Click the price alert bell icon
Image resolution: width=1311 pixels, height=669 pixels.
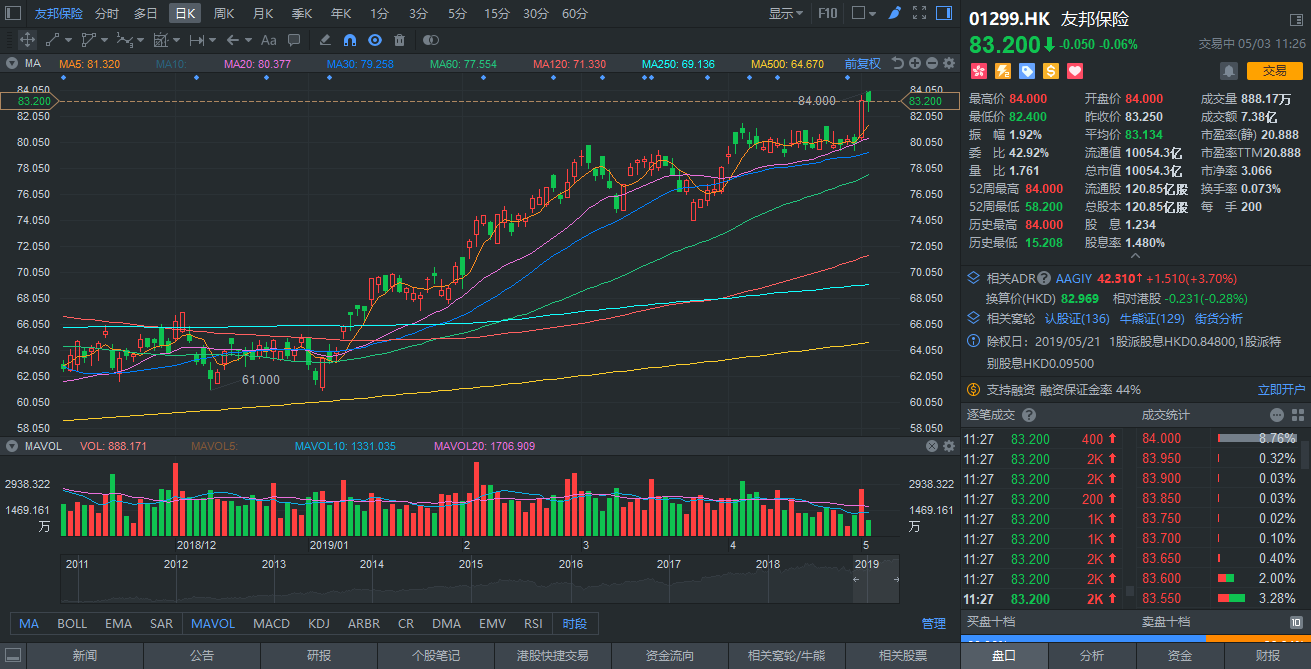coord(1228,71)
